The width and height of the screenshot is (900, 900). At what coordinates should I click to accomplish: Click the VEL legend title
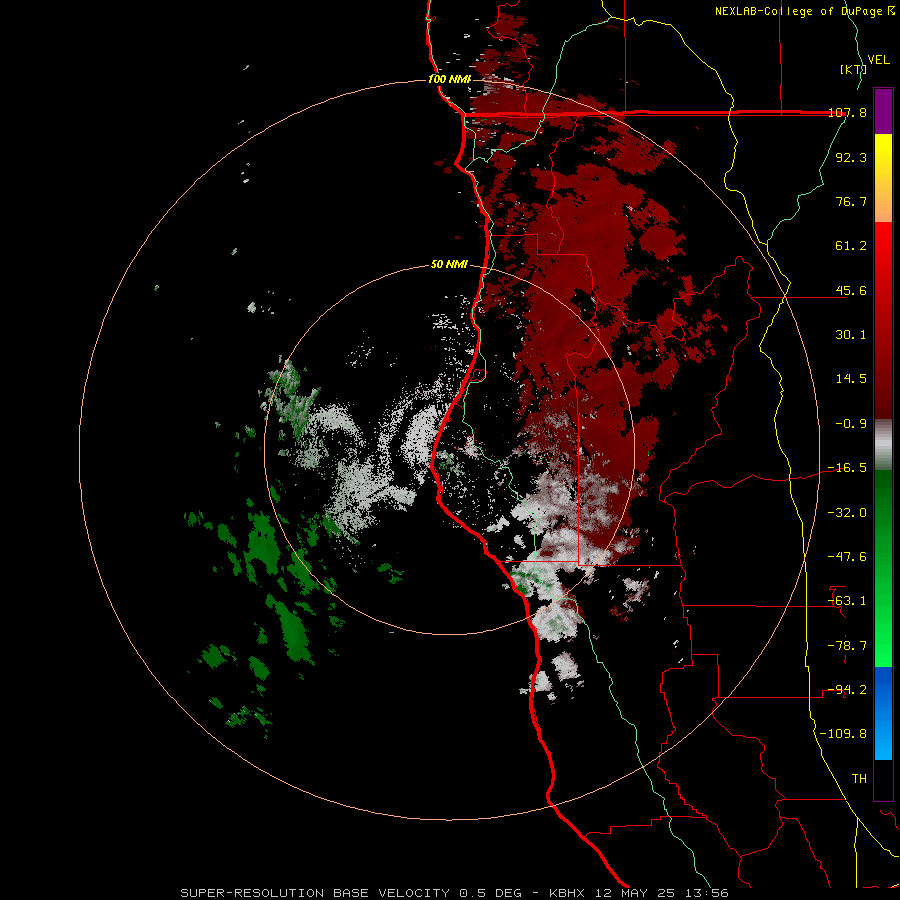coord(879,60)
